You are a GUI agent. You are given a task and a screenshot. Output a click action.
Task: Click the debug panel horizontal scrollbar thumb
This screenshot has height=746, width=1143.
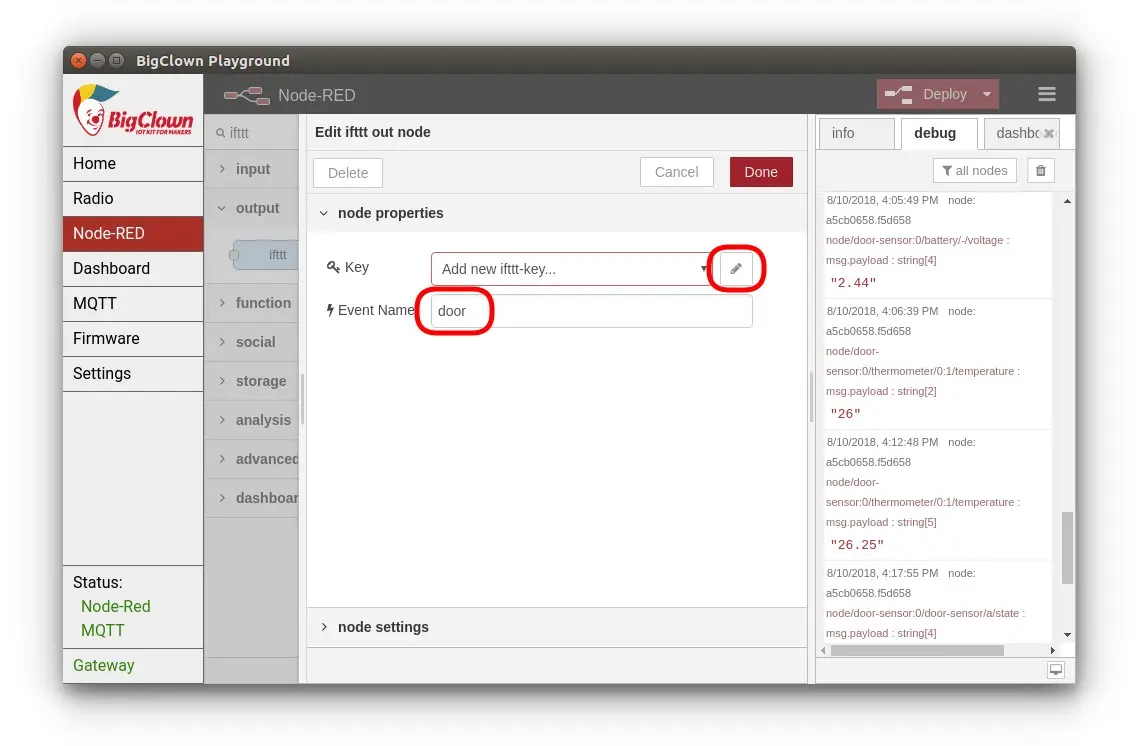coord(917,650)
